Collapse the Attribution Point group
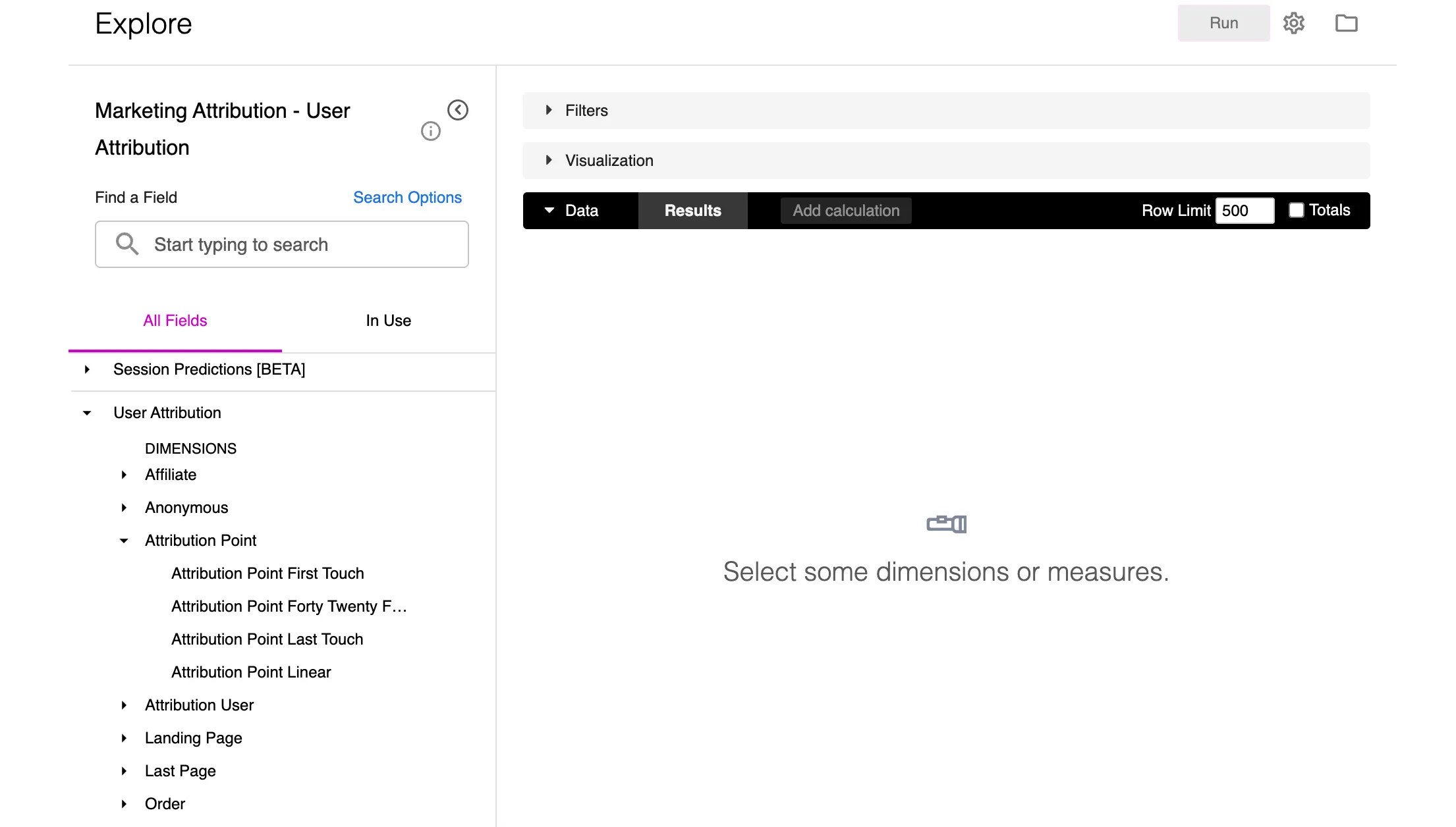Viewport: 1456px width, 827px height. [x=124, y=541]
